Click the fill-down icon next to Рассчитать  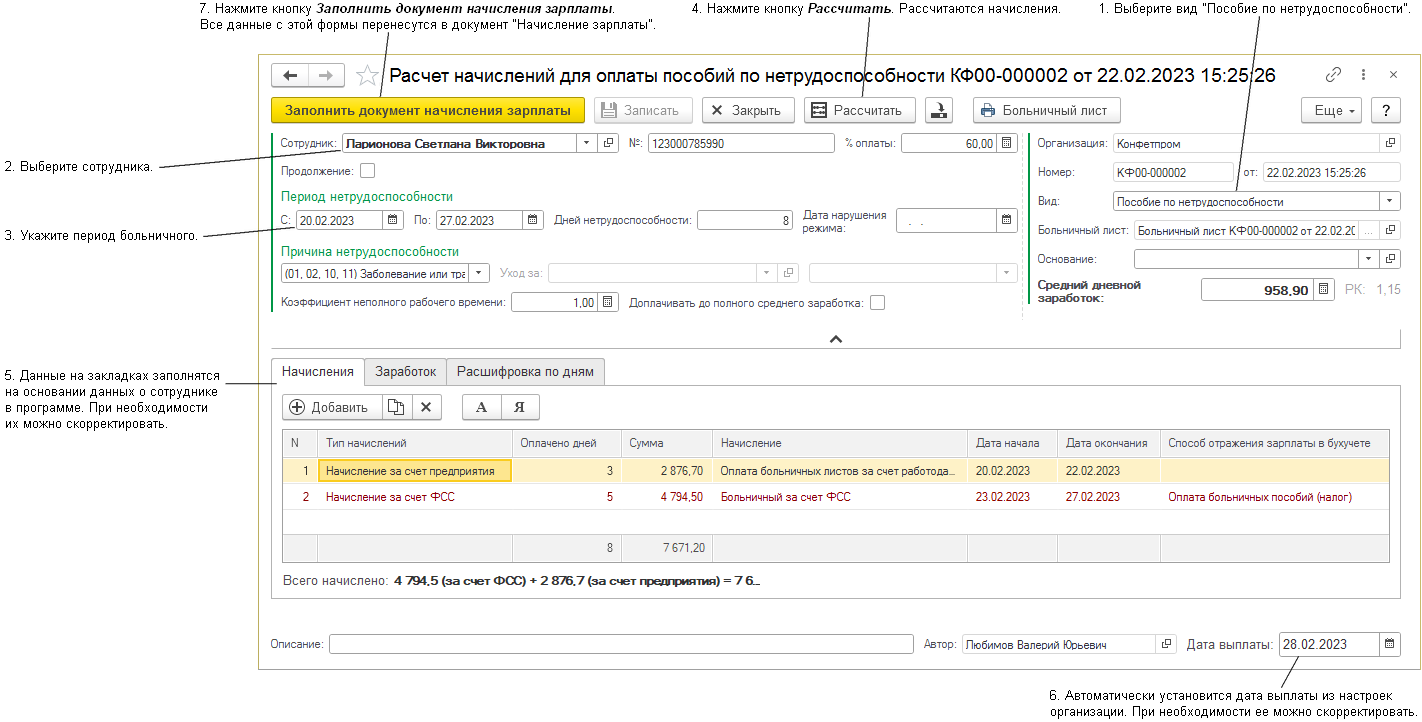pos(939,111)
